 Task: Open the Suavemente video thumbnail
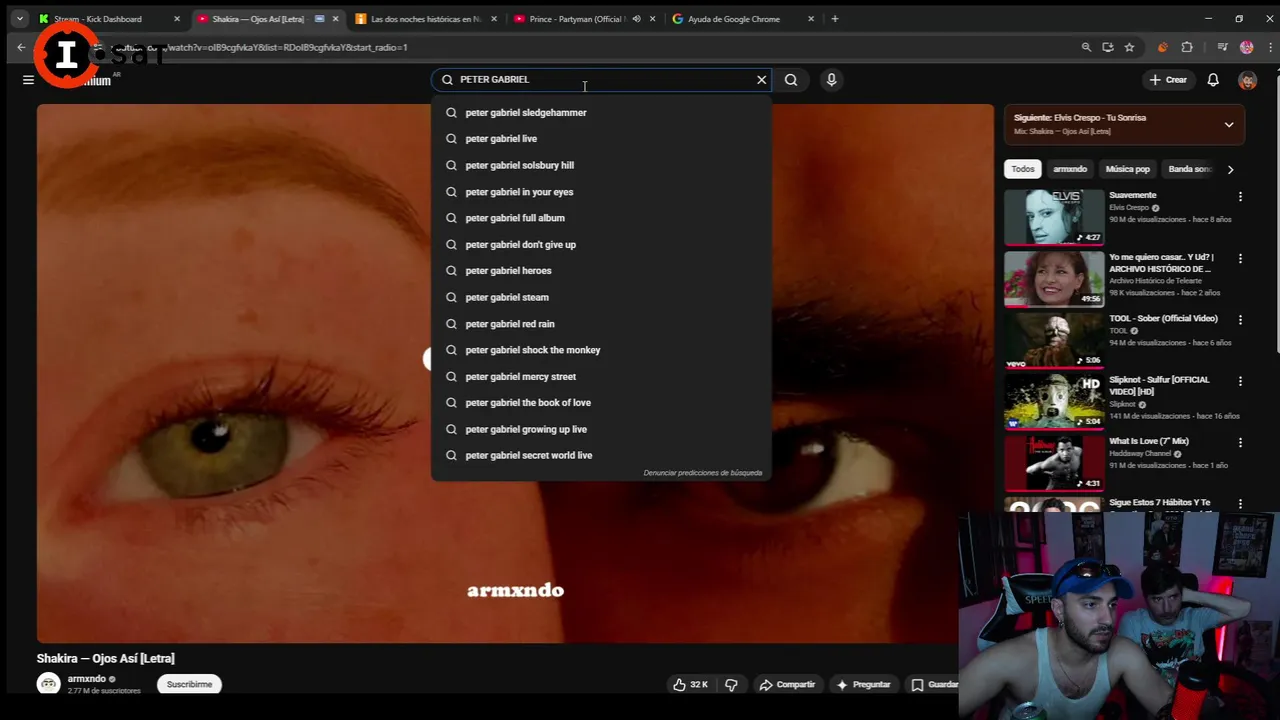(x=1054, y=217)
